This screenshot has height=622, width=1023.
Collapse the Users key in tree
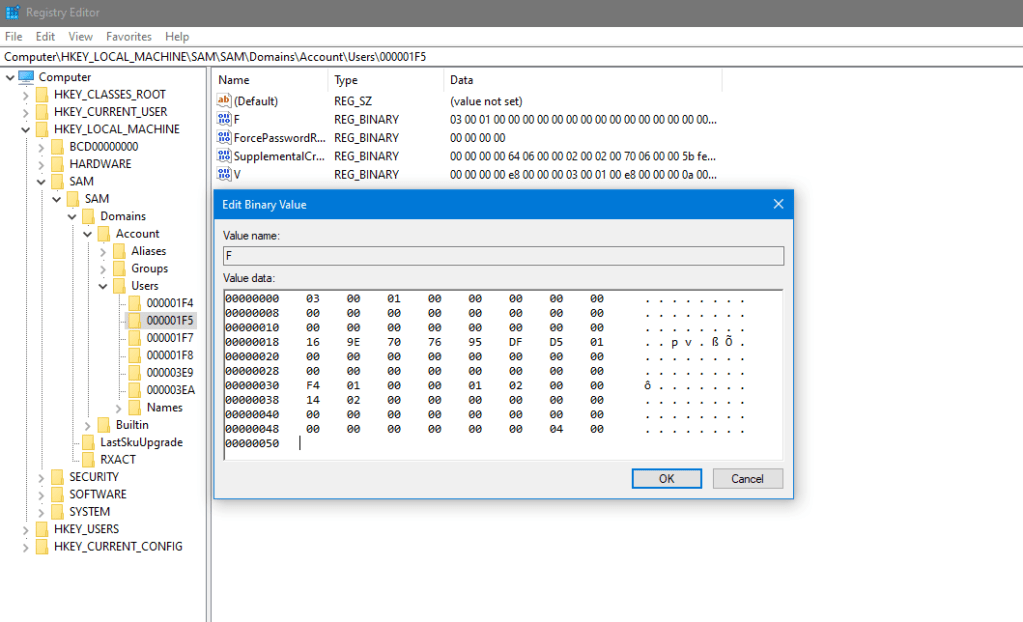pos(103,286)
